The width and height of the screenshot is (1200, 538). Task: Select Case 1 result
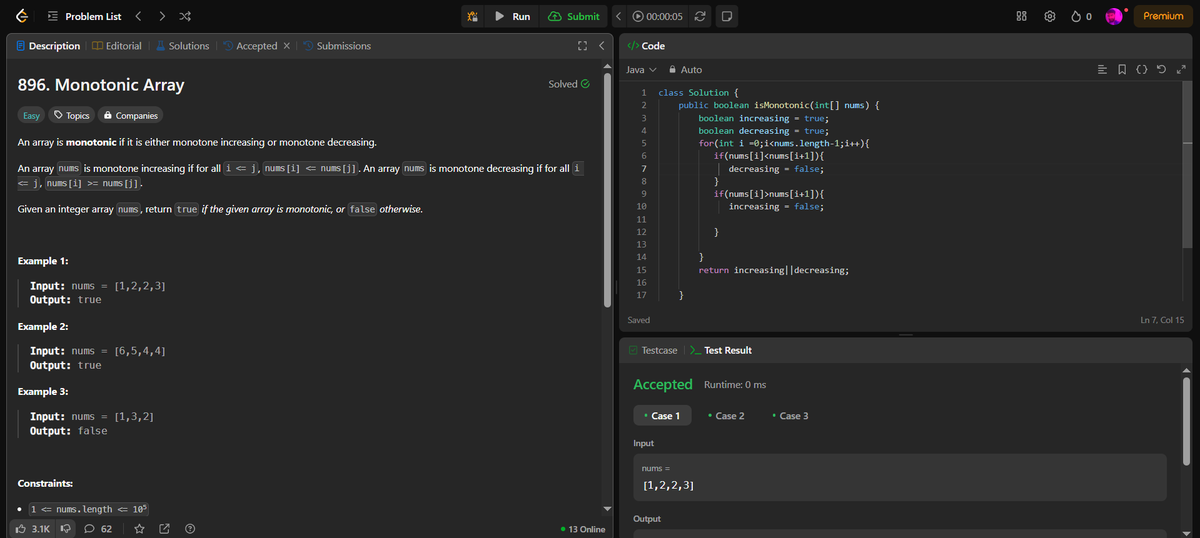[x=661, y=416]
